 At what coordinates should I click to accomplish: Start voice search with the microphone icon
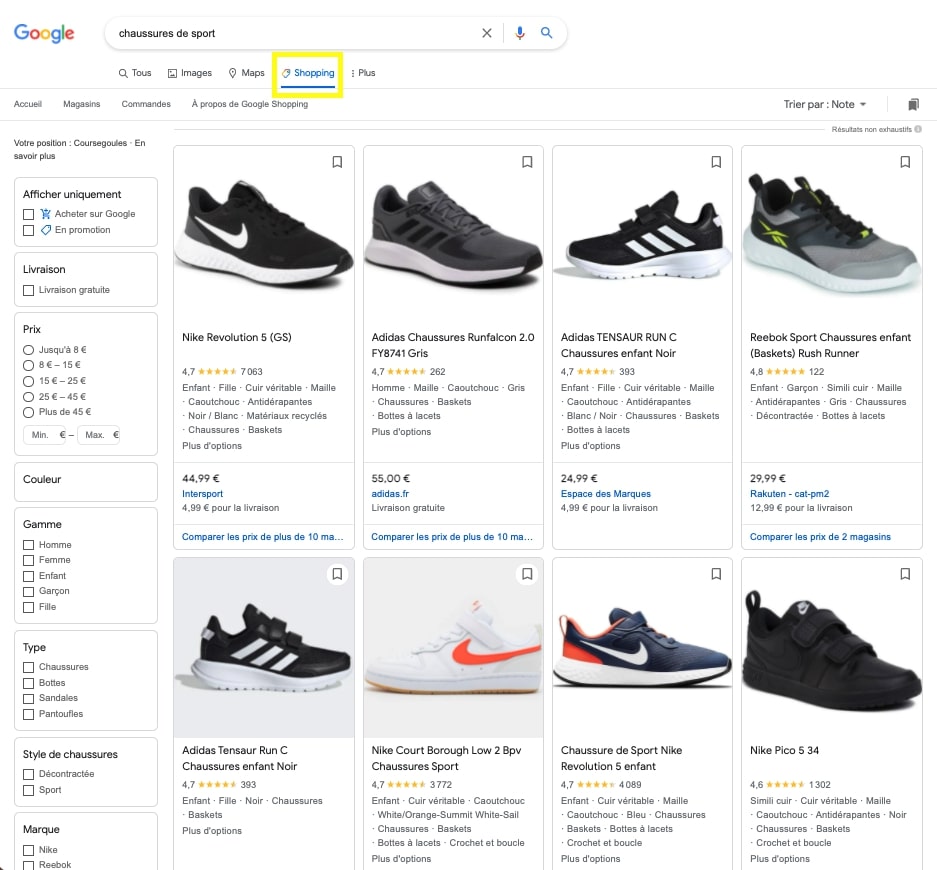[520, 33]
